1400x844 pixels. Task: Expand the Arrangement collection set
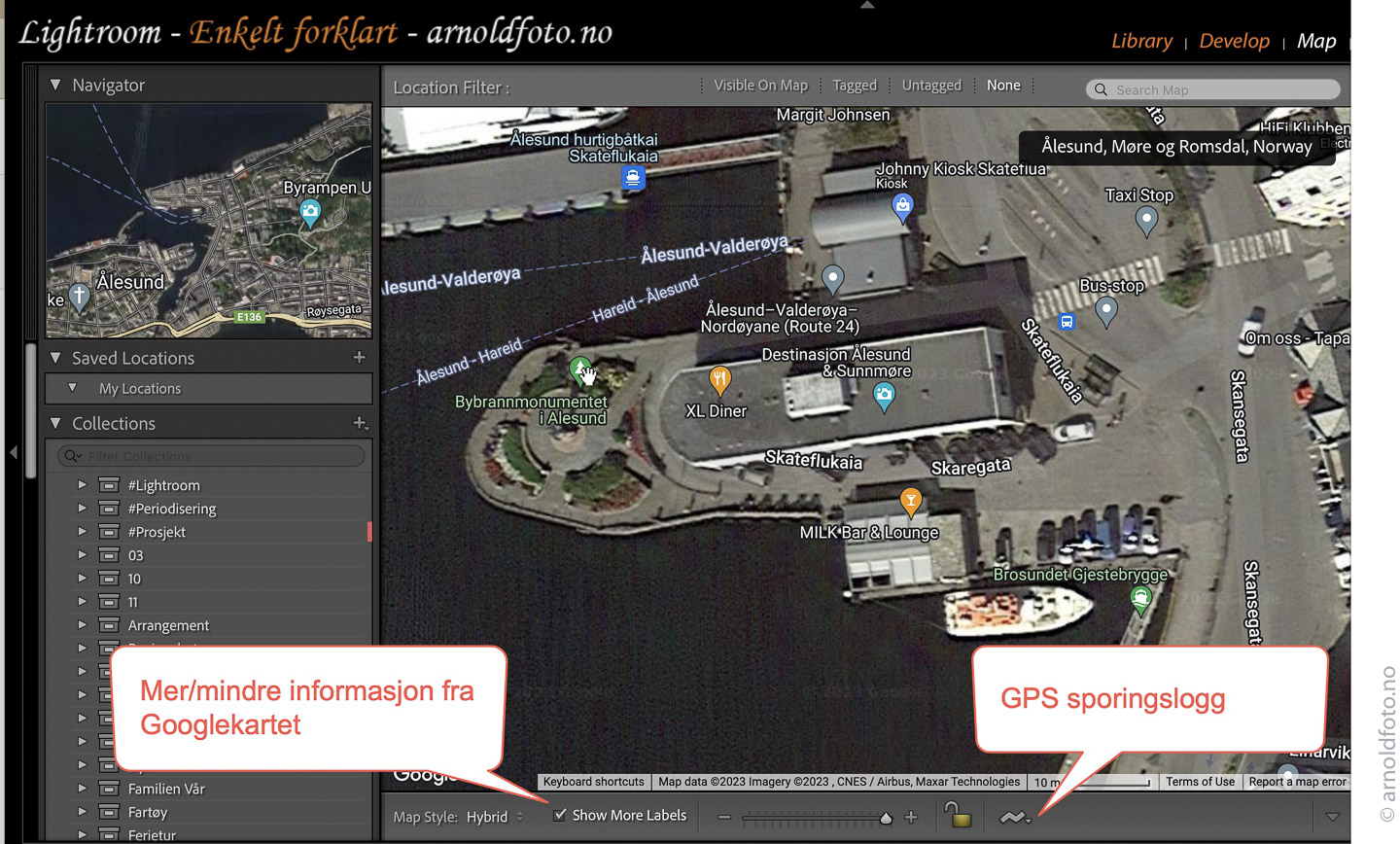(83, 624)
